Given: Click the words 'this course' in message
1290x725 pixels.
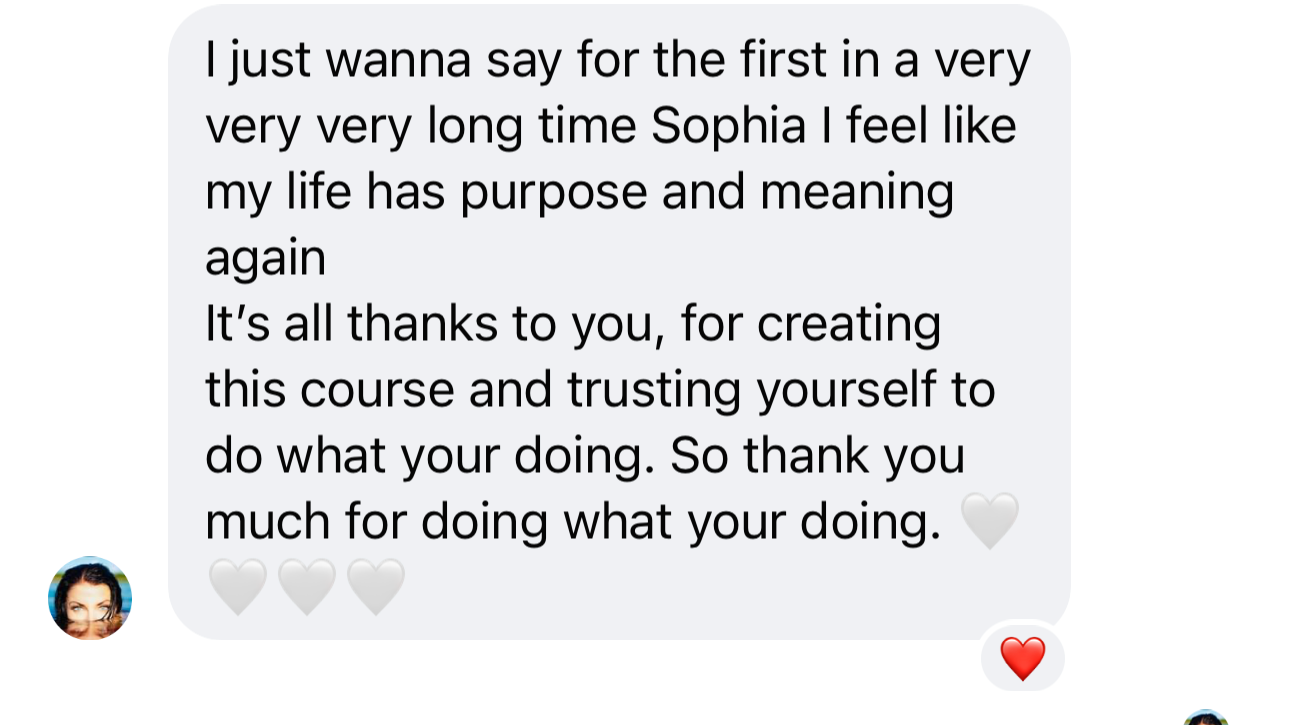Looking at the screenshot, I should pos(330,391).
